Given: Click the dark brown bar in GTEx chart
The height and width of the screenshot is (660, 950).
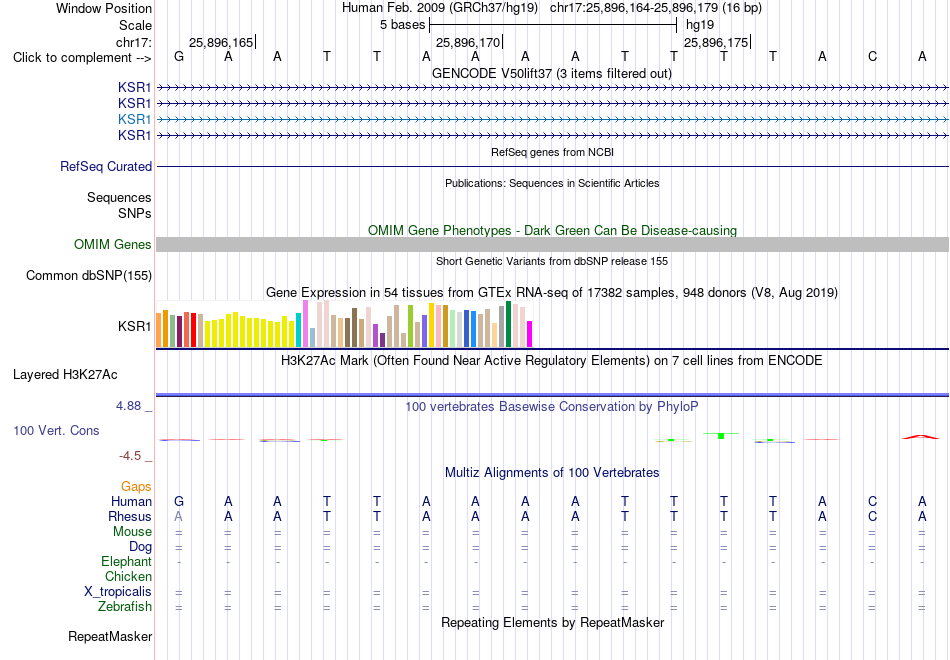Looking at the screenshot, I should [354, 327].
